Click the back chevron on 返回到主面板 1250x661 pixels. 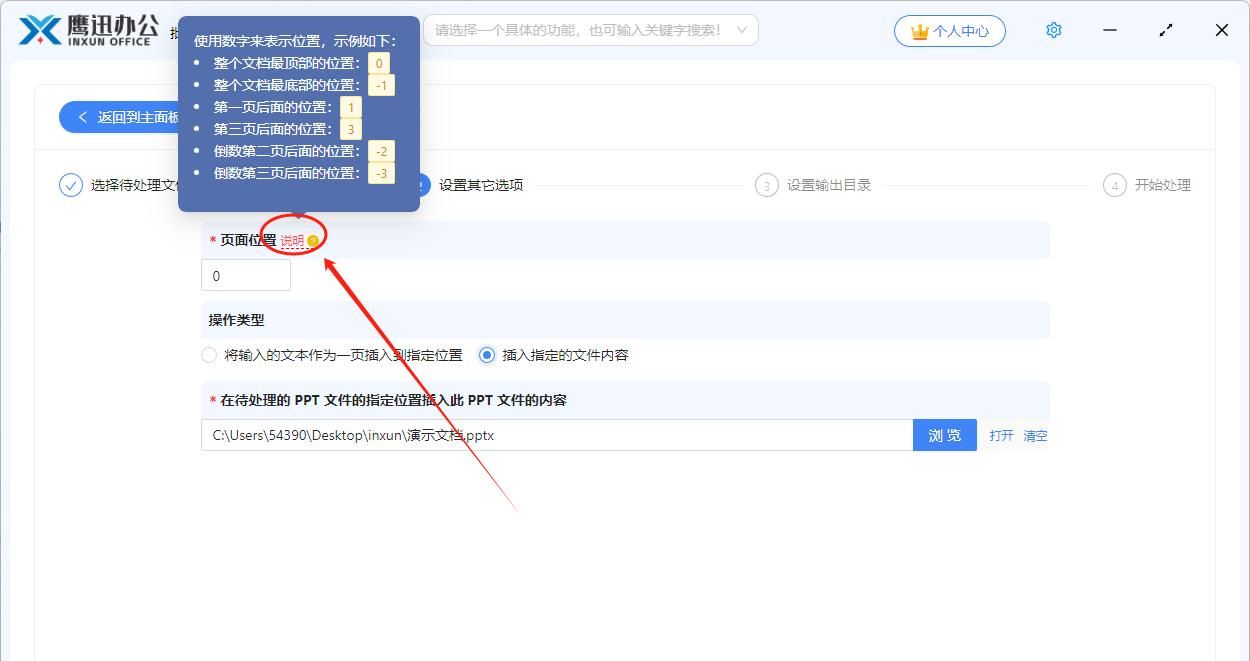point(83,117)
